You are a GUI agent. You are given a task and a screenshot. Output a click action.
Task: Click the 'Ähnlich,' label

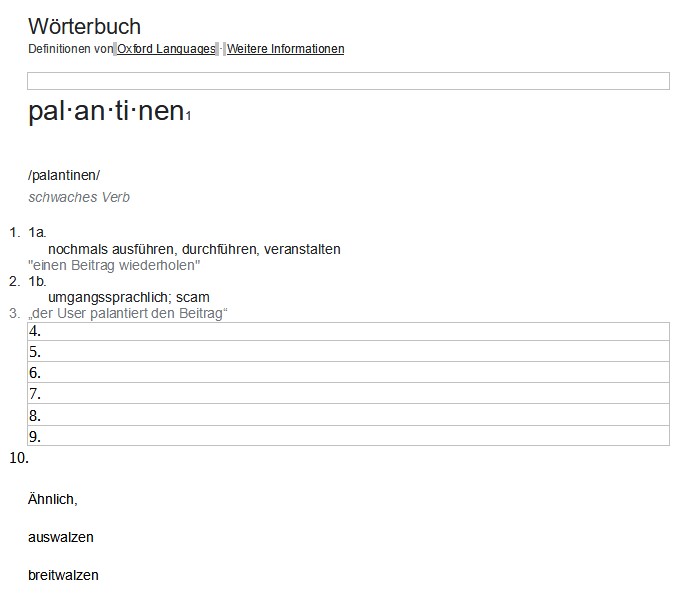point(52,499)
